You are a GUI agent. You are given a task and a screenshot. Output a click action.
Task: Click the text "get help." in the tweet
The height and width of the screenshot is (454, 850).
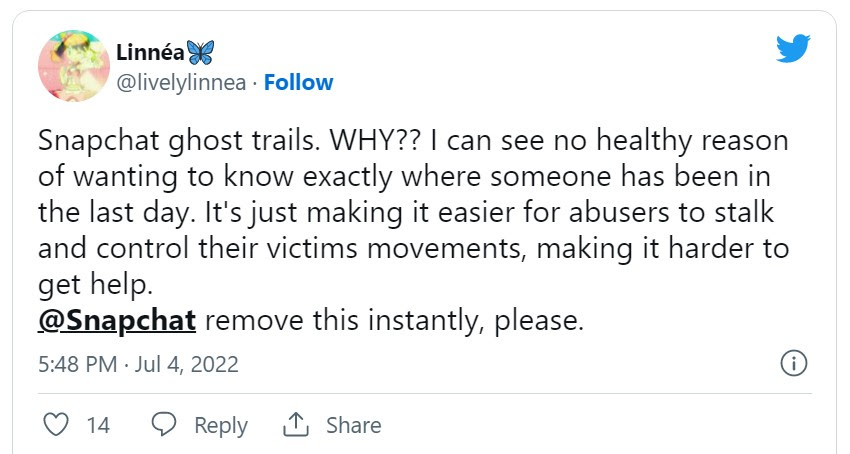pos(96,285)
